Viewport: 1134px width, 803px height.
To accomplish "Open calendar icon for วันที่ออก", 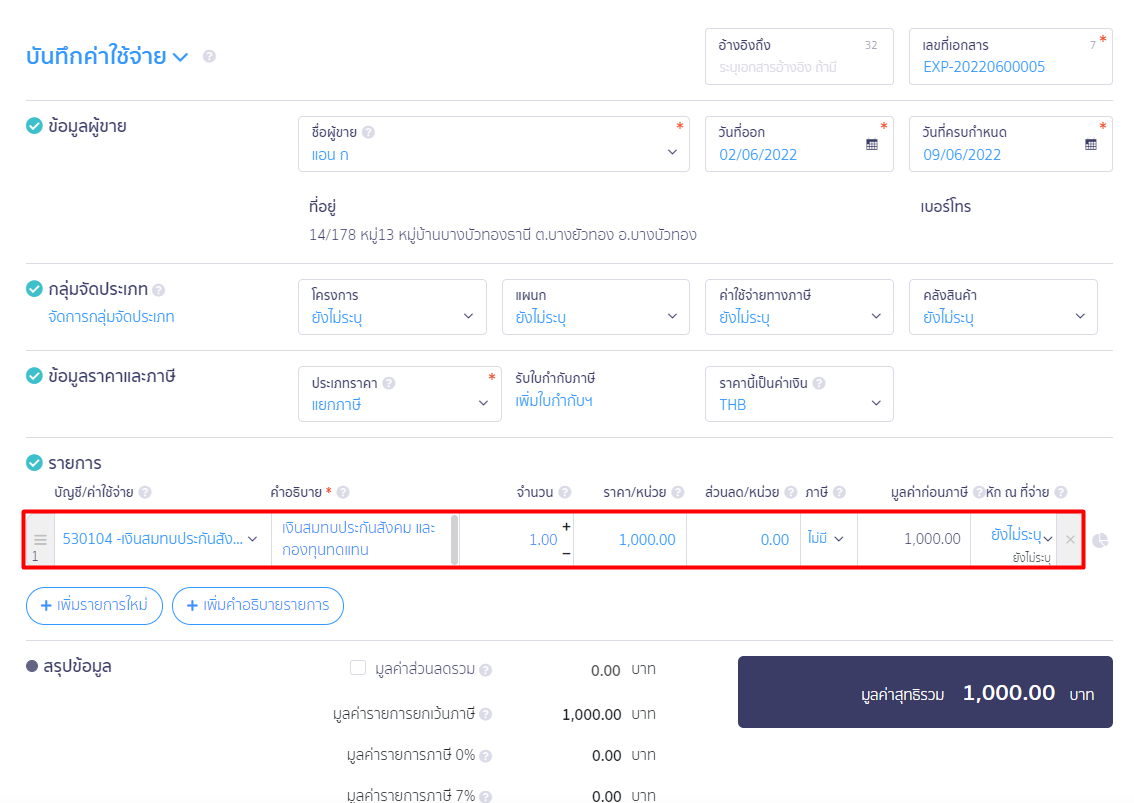I will click(871, 145).
